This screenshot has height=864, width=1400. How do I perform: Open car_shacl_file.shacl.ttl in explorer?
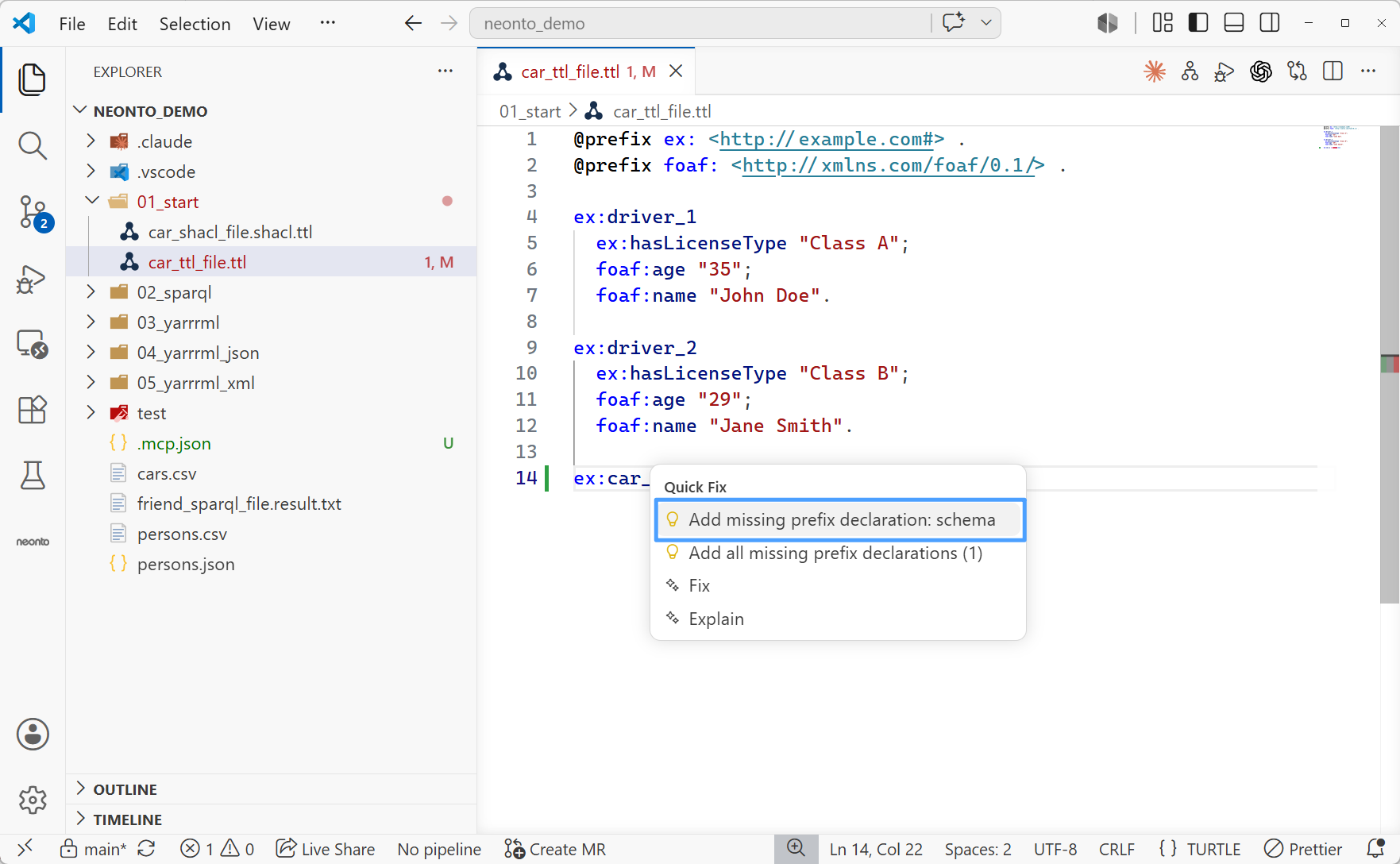(230, 232)
